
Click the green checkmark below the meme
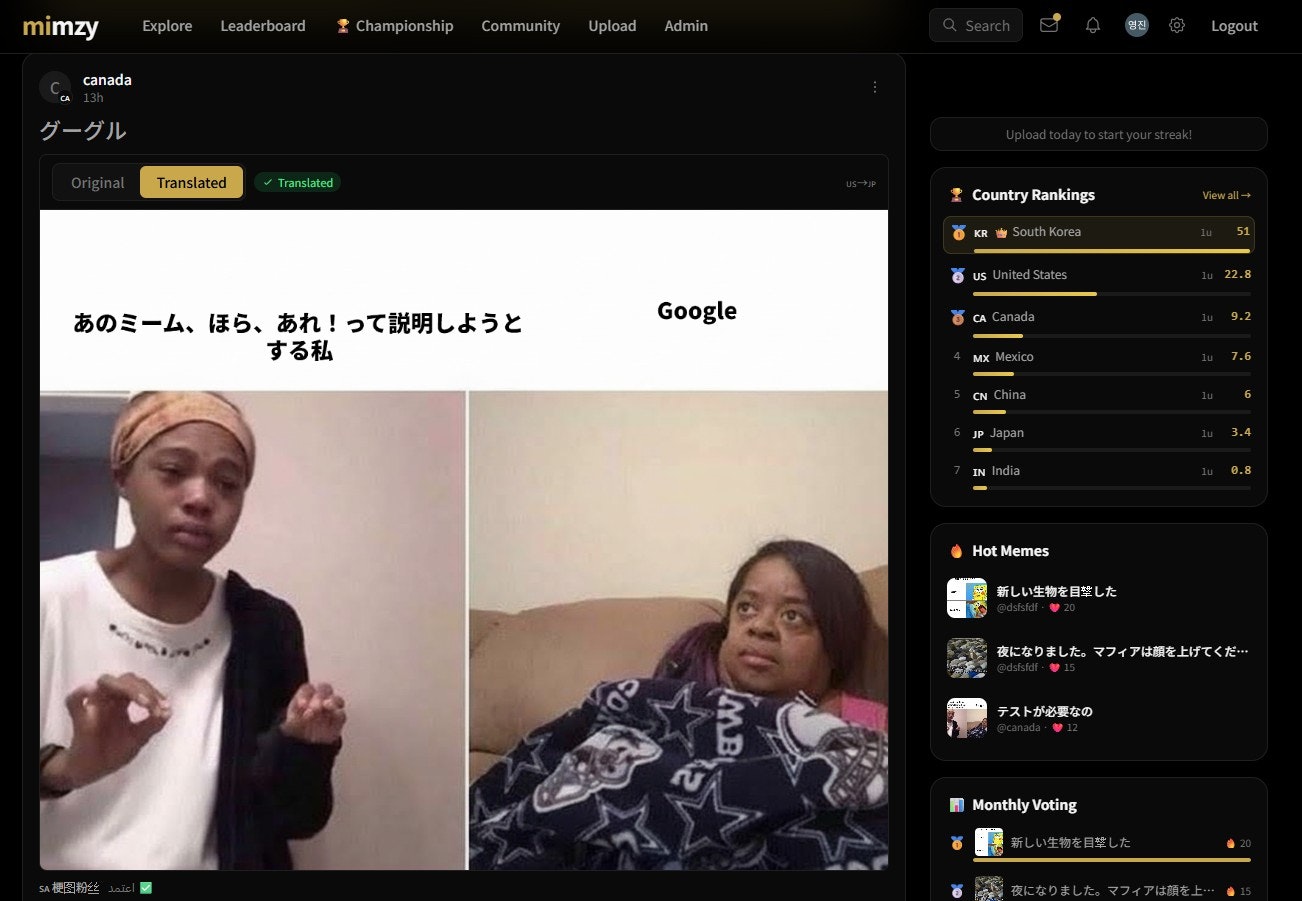pyautogui.click(x=146, y=888)
